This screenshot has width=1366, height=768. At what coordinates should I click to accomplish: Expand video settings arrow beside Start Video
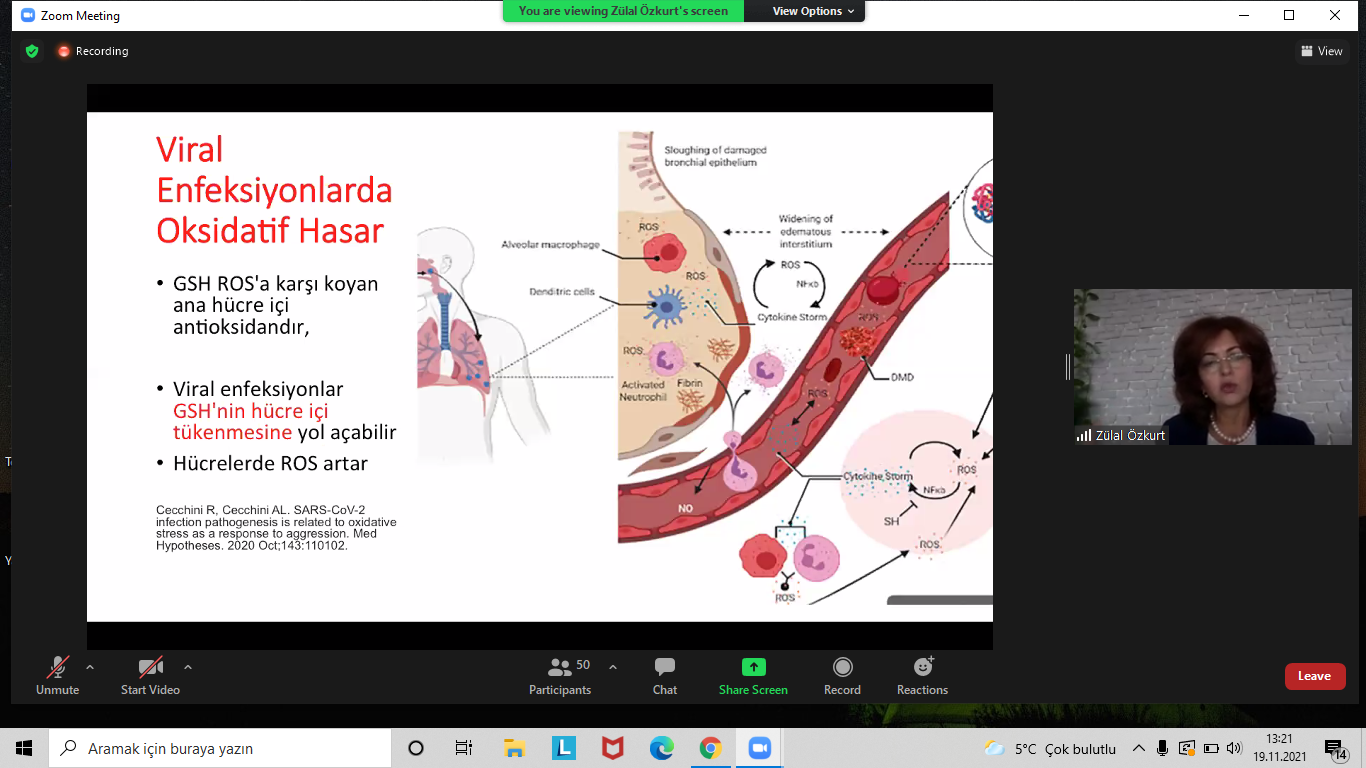point(188,667)
